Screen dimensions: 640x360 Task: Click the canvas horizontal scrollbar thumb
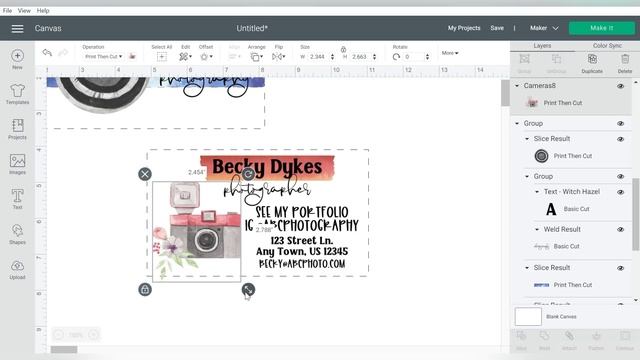point(64,349)
